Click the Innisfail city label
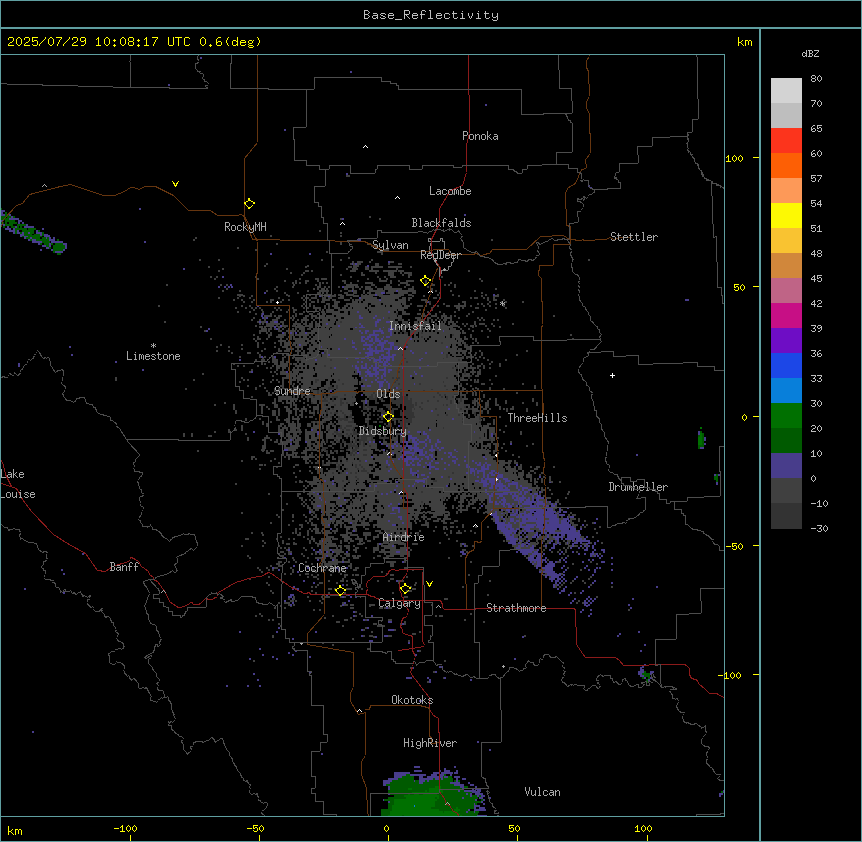The width and height of the screenshot is (862, 842). coord(415,326)
